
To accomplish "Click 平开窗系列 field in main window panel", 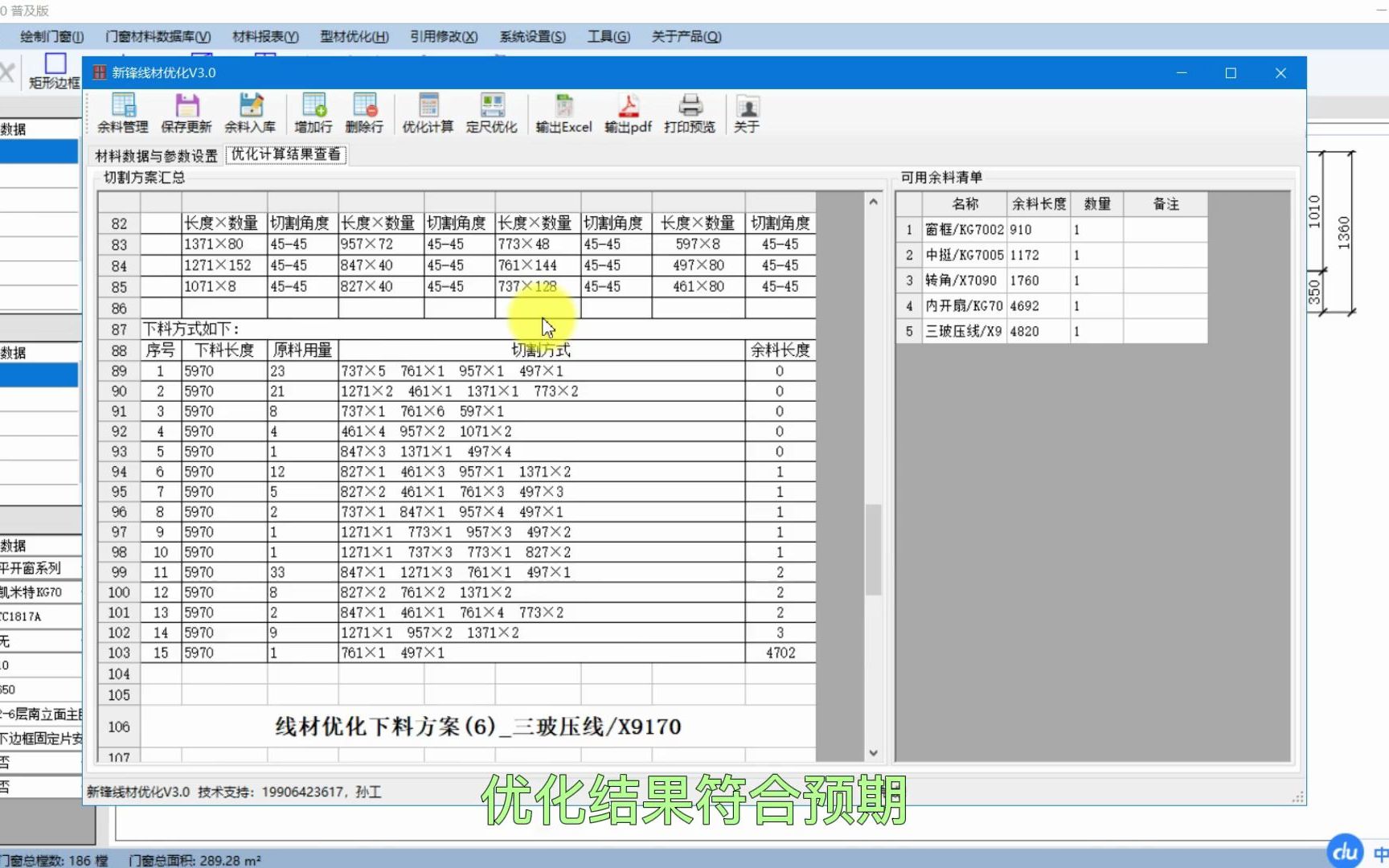I will pos(40,568).
